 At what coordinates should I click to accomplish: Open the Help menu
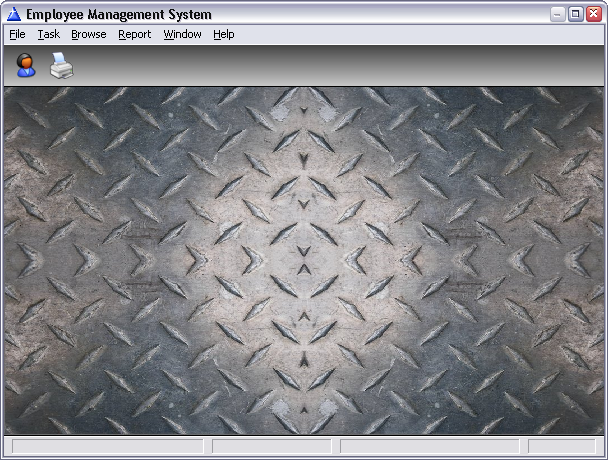224,34
